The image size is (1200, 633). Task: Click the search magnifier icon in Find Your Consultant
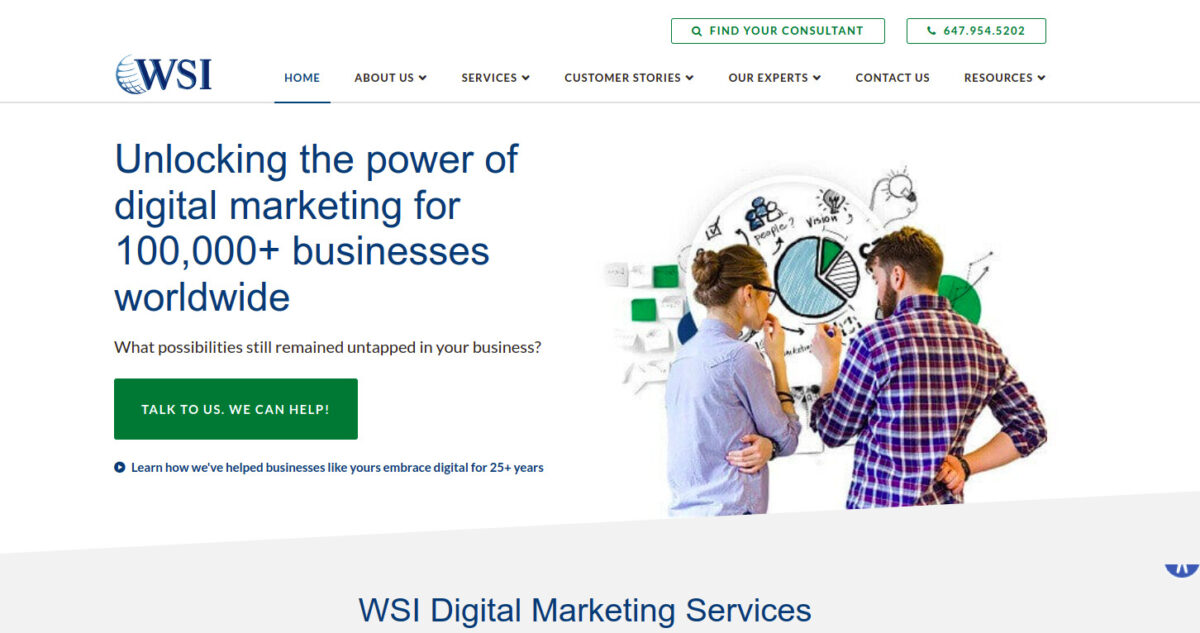click(697, 31)
